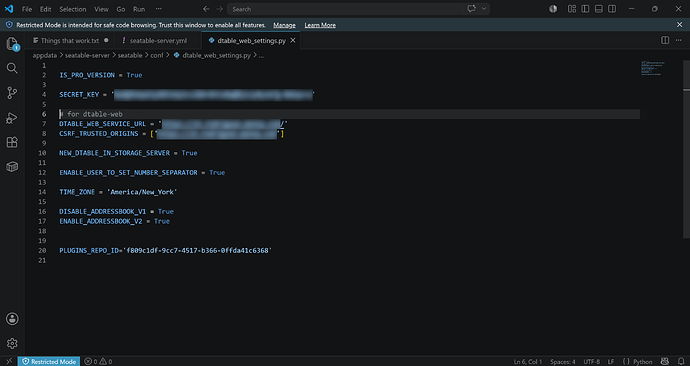Open the Accounts menu icon
690x366 pixels.
(12, 319)
